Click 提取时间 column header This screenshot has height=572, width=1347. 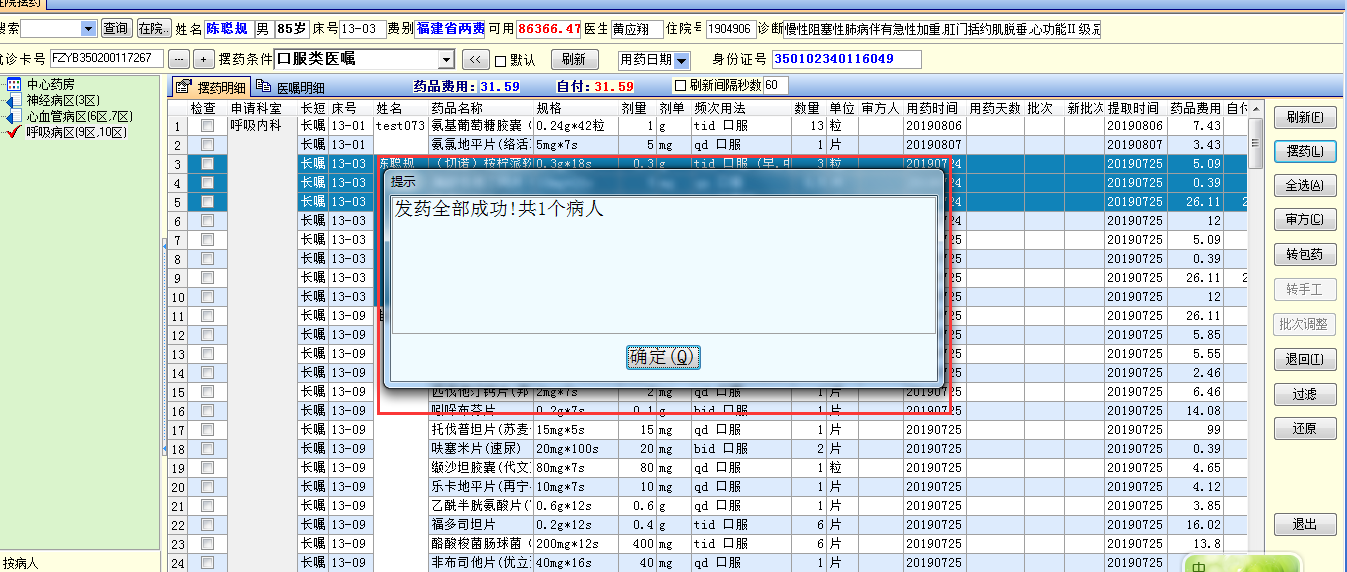coord(1135,108)
